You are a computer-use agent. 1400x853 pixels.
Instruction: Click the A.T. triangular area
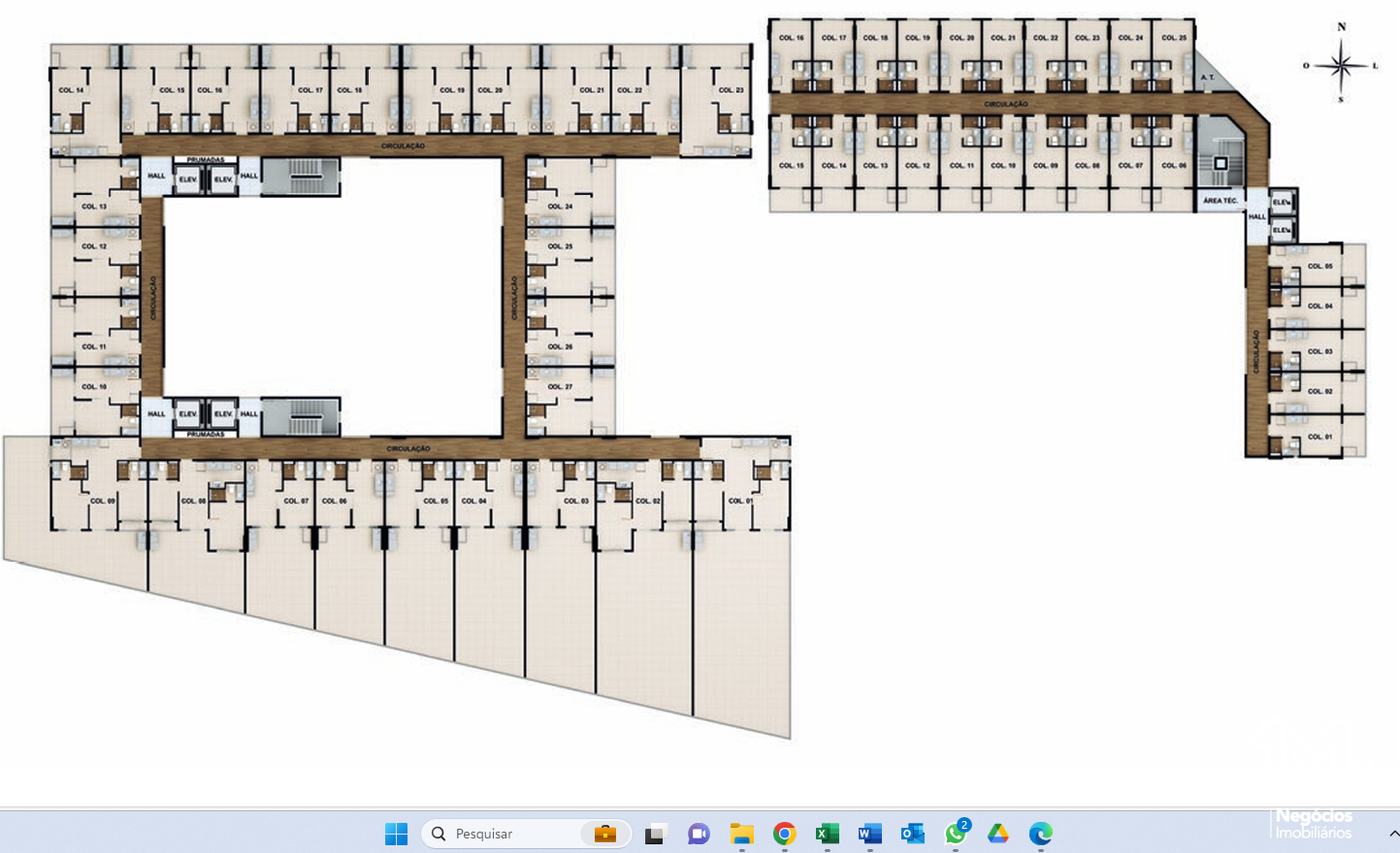(1208, 77)
